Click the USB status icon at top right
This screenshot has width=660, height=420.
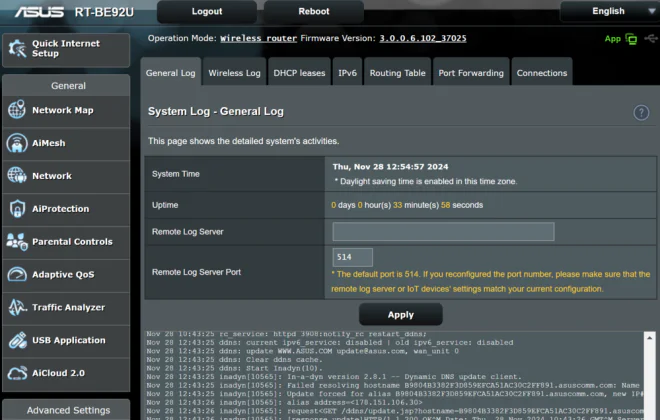tap(651, 39)
